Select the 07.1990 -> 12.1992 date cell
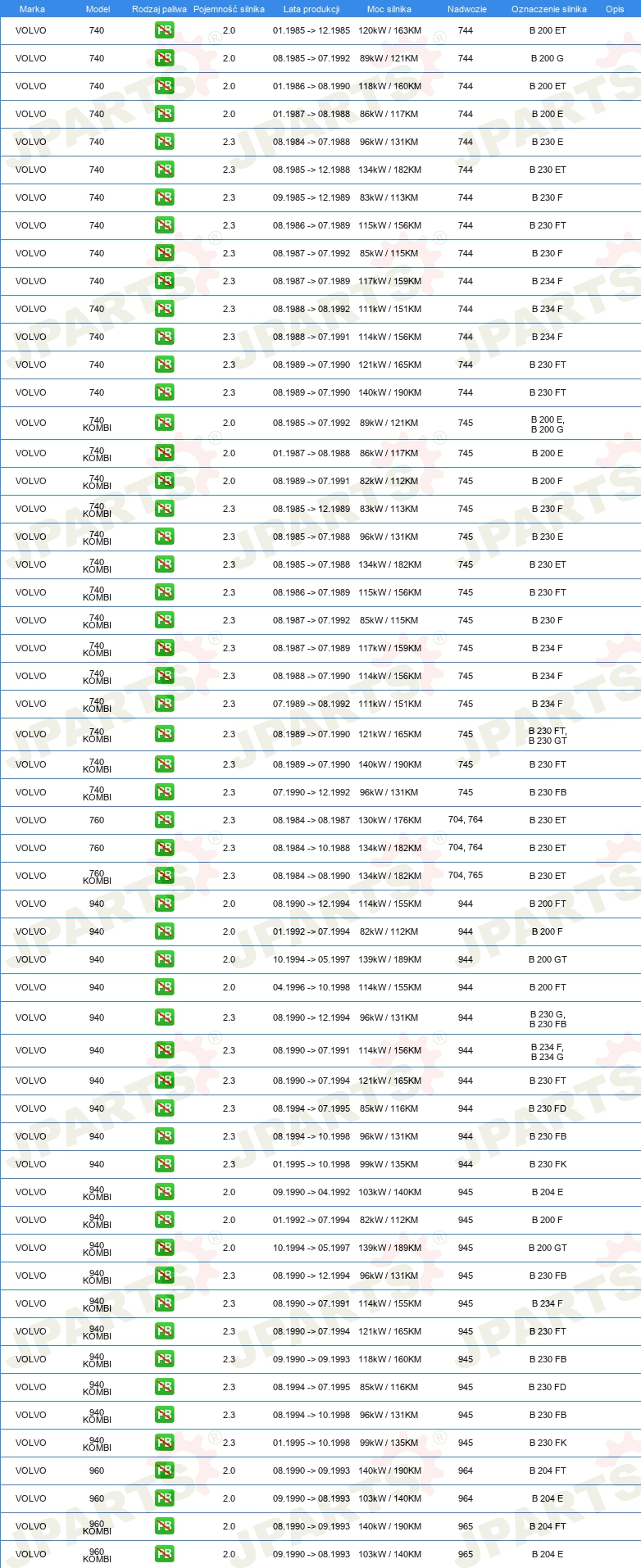Screen dimensions: 641x1568 pyautogui.click(x=311, y=792)
